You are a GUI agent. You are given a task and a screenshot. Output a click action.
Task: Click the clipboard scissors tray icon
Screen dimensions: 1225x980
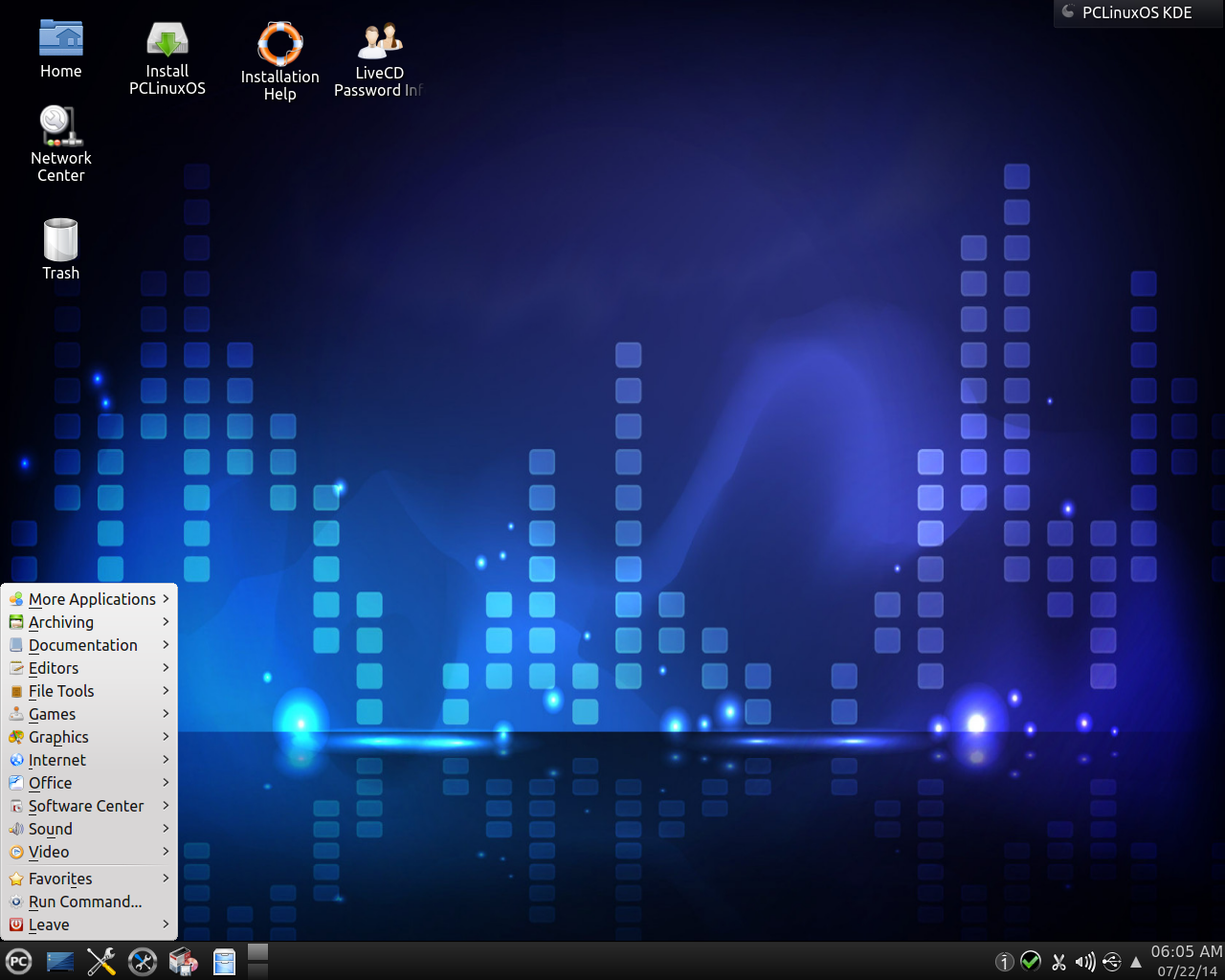[x=1058, y=962]
